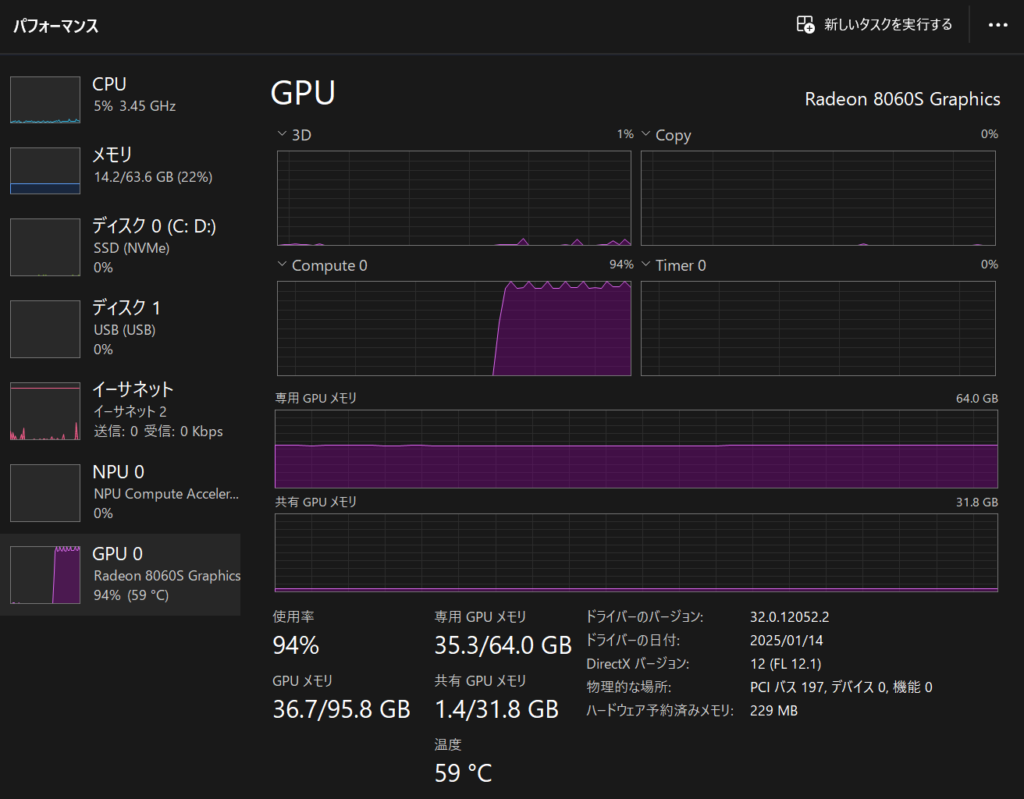Click 新しいタスクを実行する button label

pyautogui.click(x=888, y=25)
